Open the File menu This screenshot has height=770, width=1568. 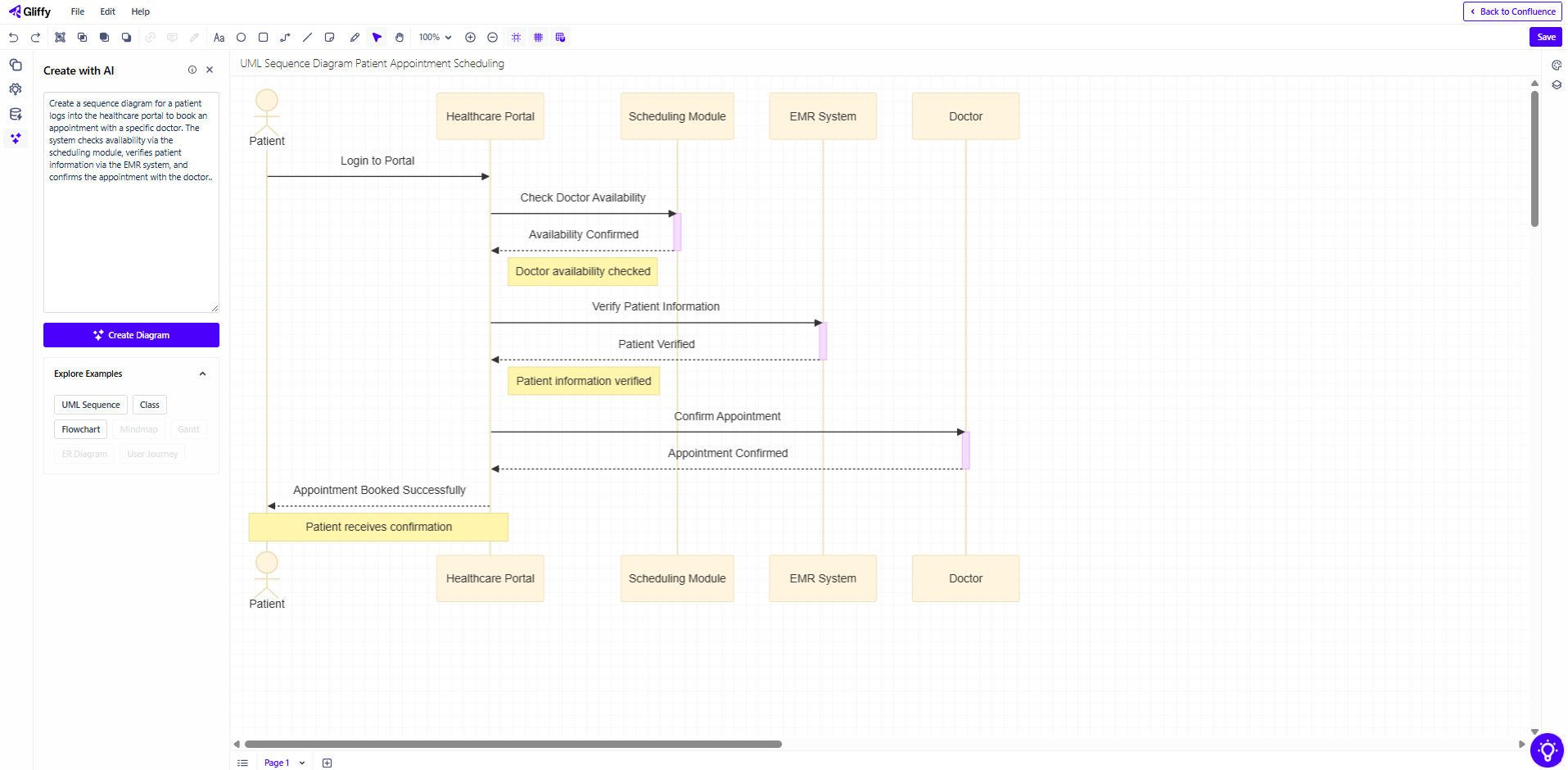pyautogui.click(x=78, y=11)
